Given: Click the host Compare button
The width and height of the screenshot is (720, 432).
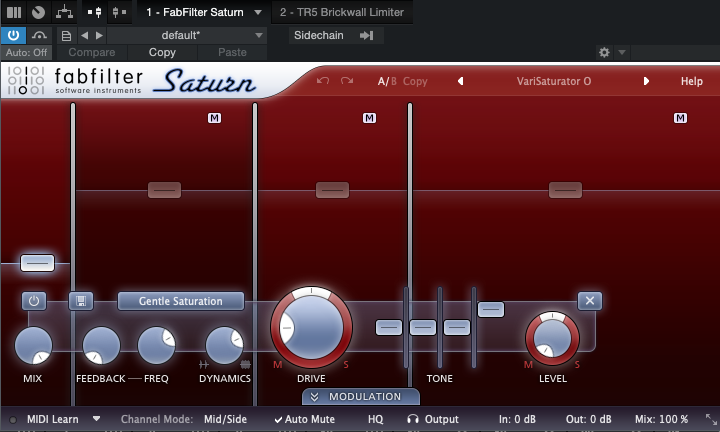Looking at the screenshot, I should (92, 52).
